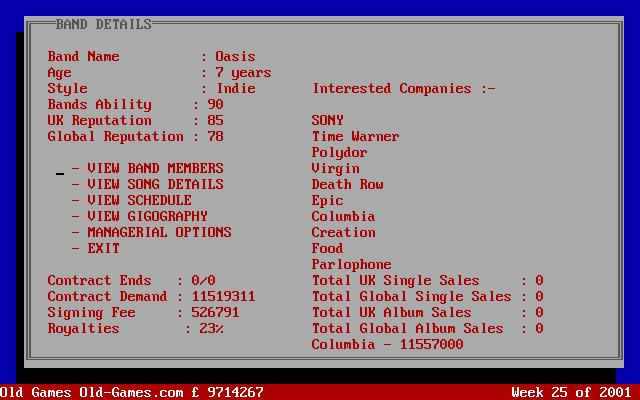The height and width of the screenshot is (400, 640).
Task: Click Contract Demand figure 11519311
Action: pyautogui.click(x=224, y=296)
